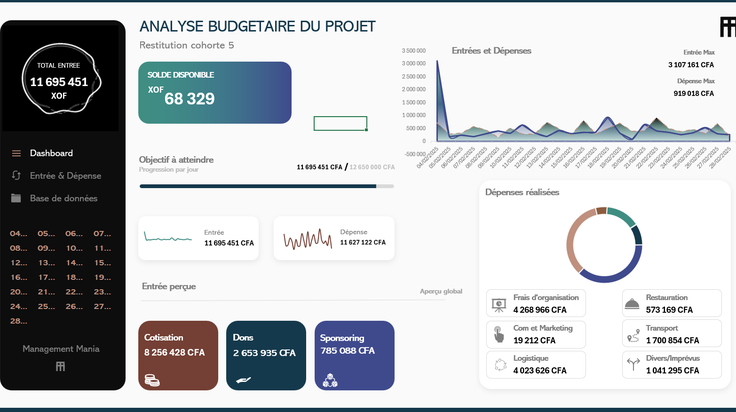Click the Aperçu global link
This screenshot has height=412, width=736.
pos(441,291)
